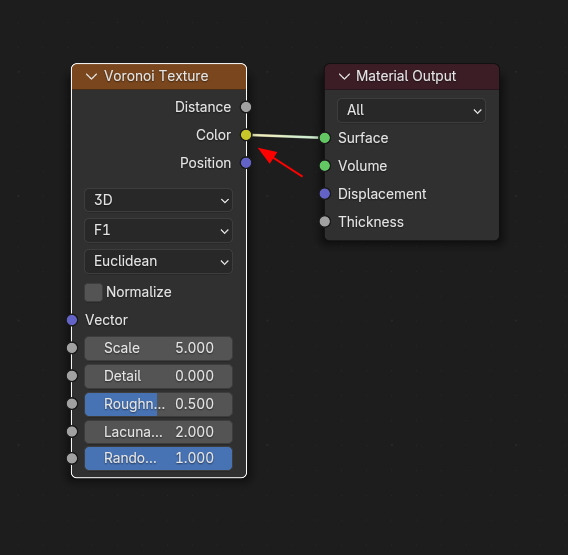The width and height of the screenshot is (568, 555).
Task: Click the Distance label text
Action: point(203,107)
